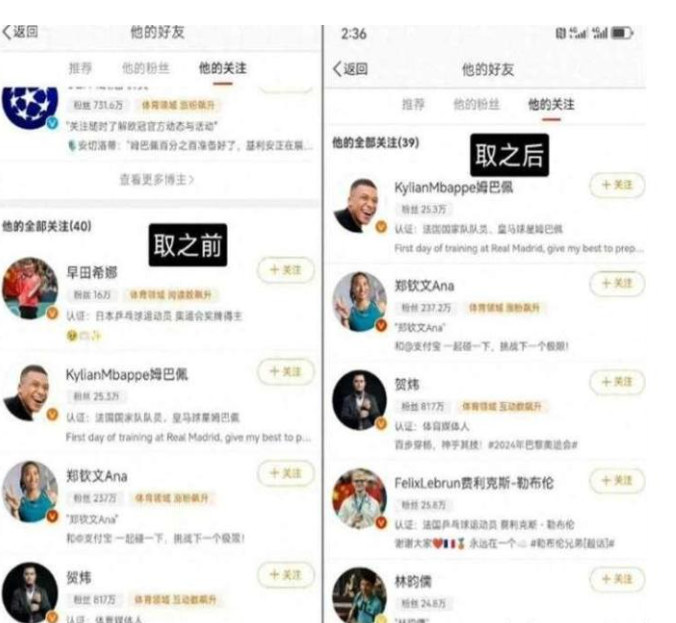This screenshot has width=676, height=623.
Task: Follow 早田希娜 with the +关注 button
Action: point(286,270)
